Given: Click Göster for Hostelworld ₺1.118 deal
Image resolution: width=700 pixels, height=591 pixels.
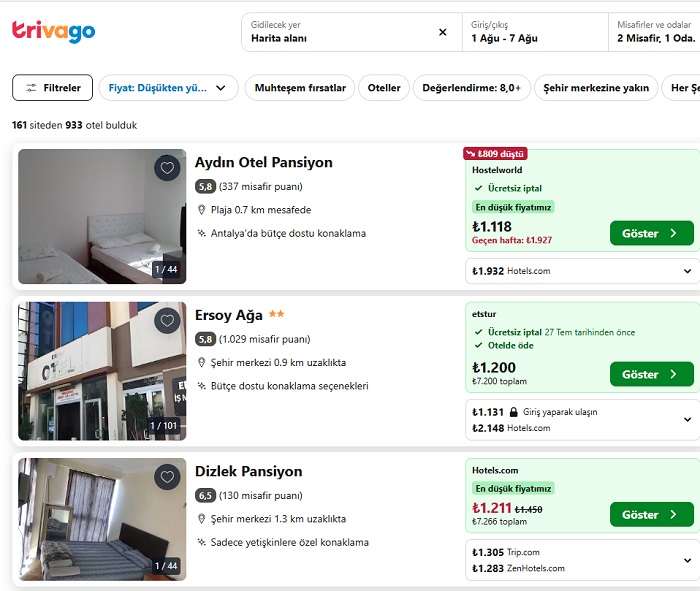Looking at the screenshot, I should click(x=652, y=233).
